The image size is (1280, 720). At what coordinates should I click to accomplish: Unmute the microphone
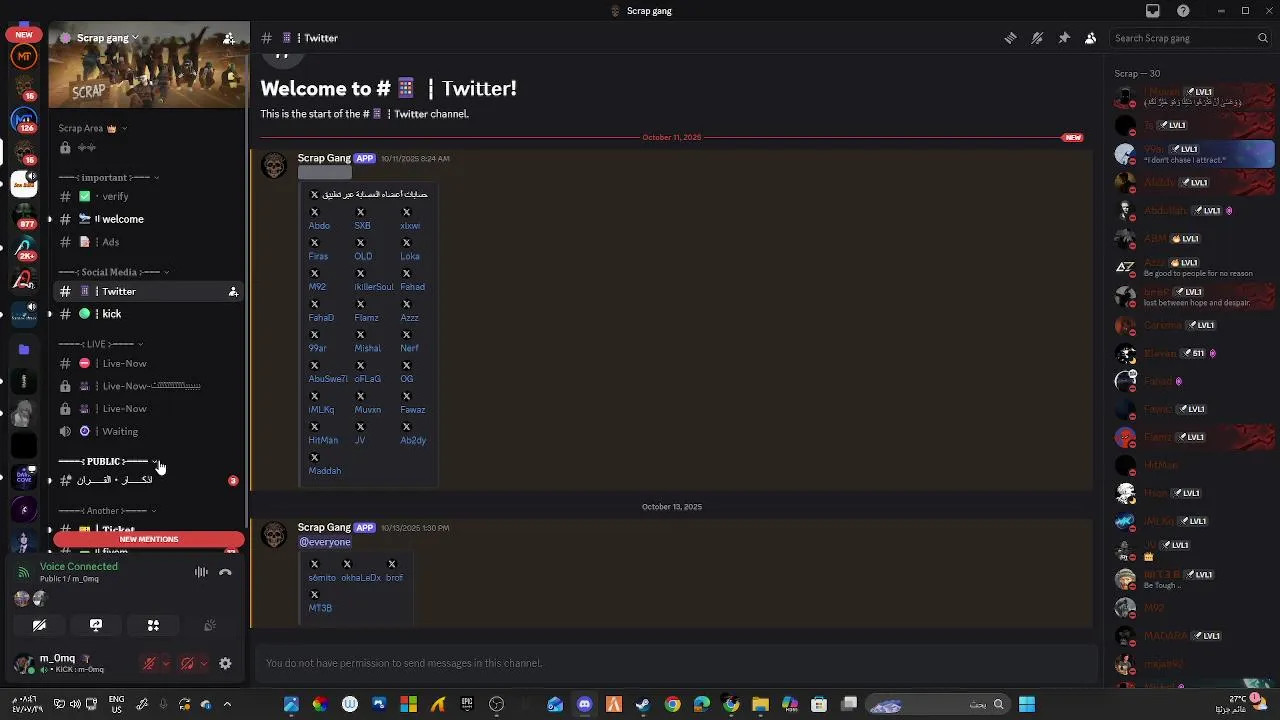[x=150, y=663]
